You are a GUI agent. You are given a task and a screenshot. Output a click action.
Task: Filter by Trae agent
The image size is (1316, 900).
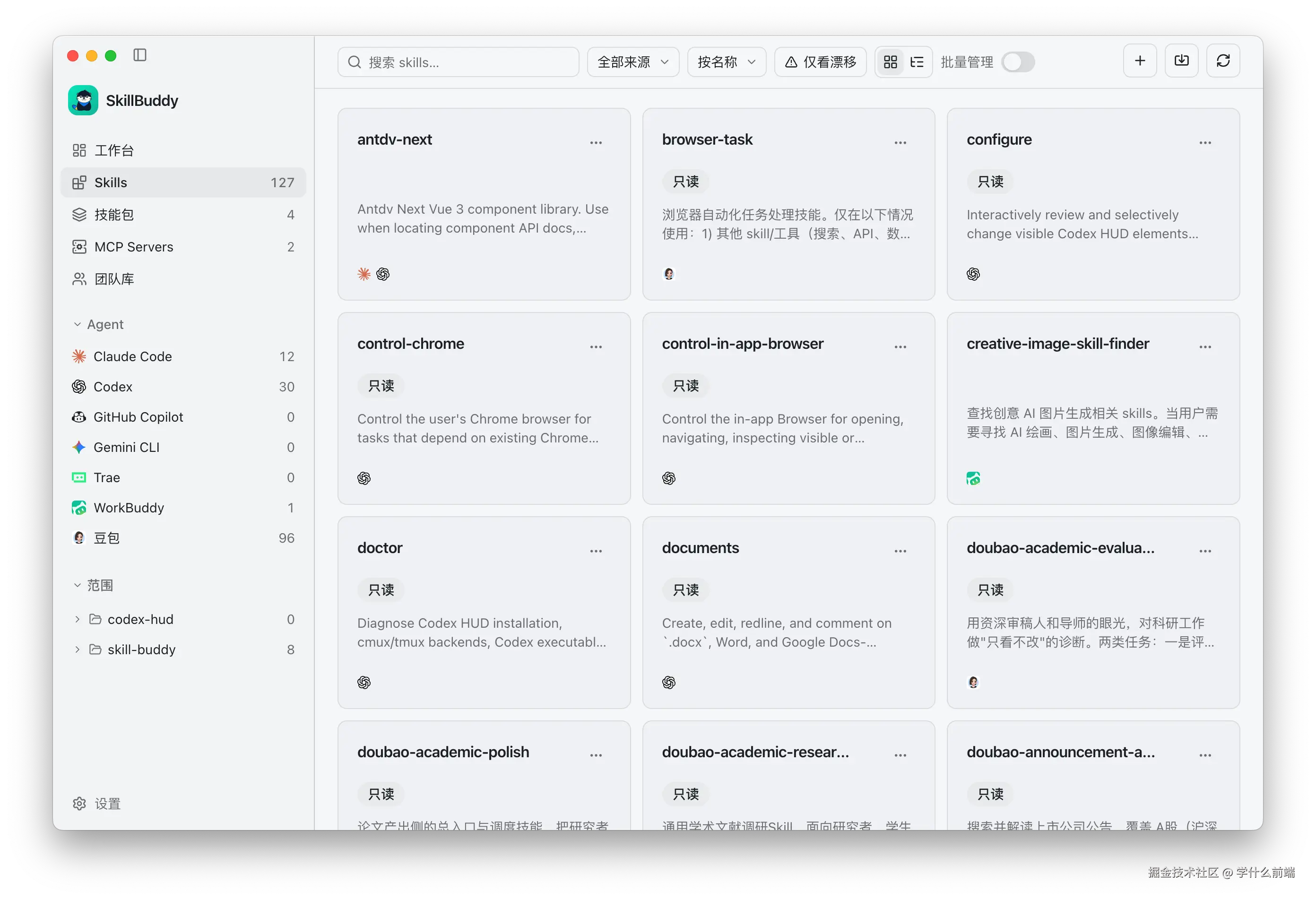tap(183, 477)
